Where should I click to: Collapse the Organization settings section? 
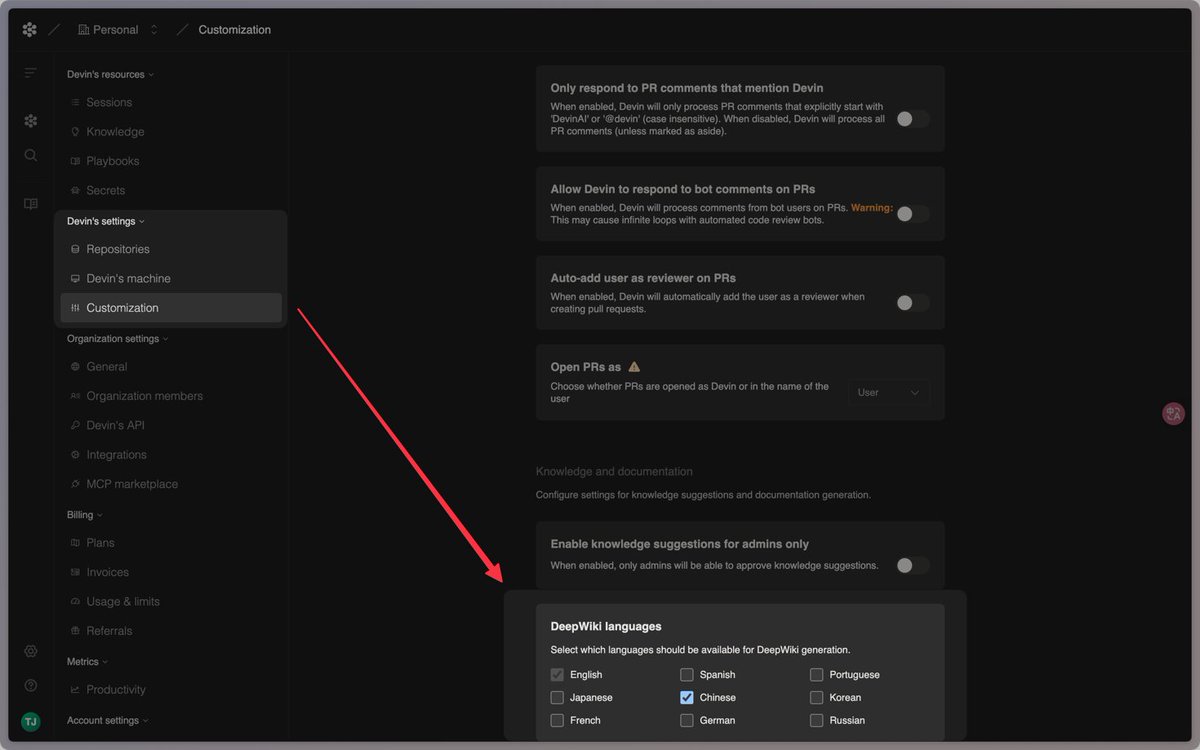[x=117, y=339]
